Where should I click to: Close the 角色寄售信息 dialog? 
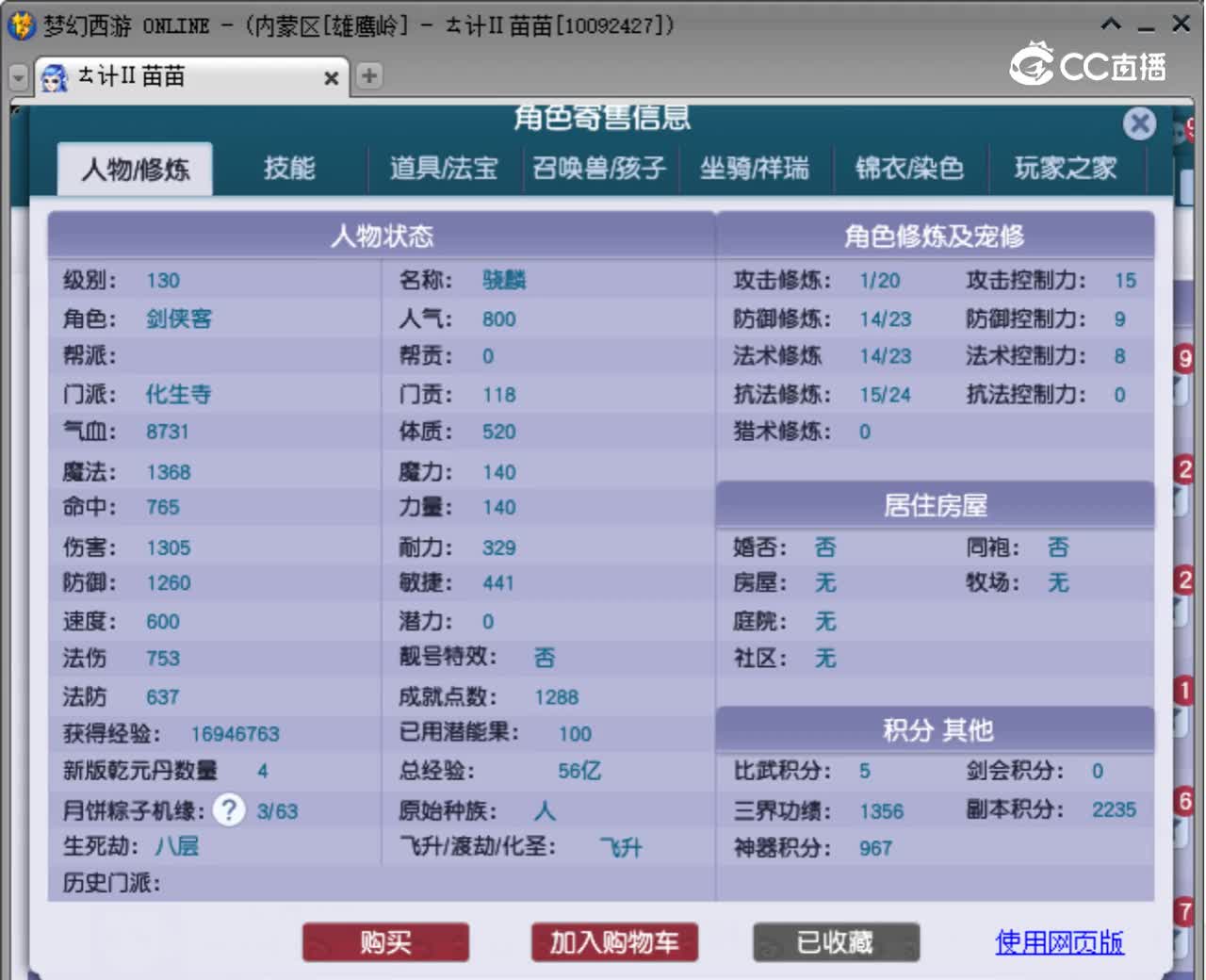click(1139, 123)
